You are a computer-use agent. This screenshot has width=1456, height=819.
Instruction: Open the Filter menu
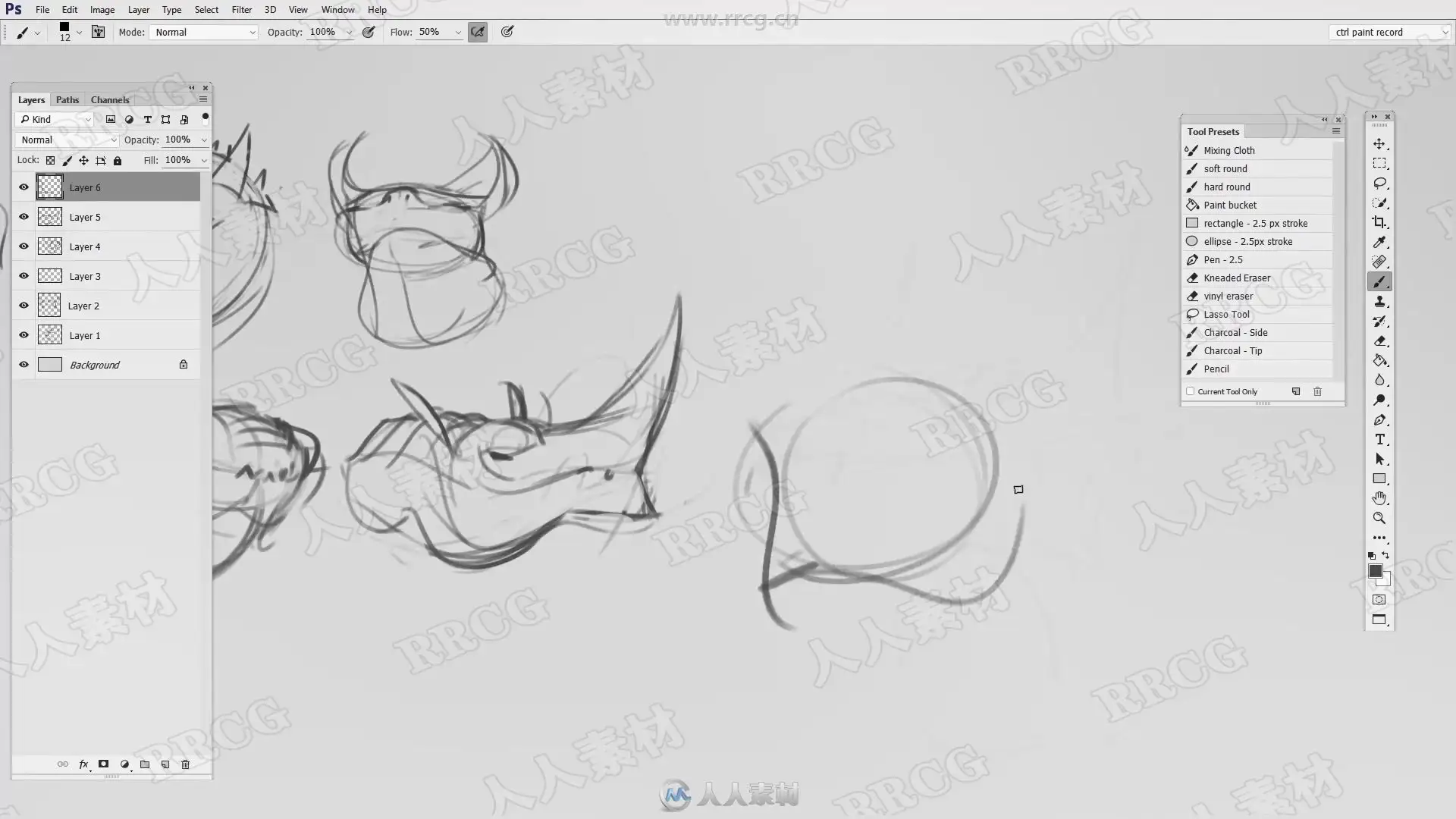point(241,10)
